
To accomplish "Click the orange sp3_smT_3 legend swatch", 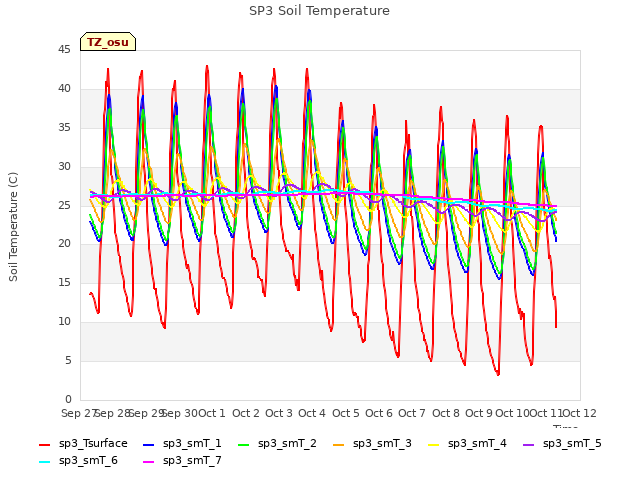I will [339, 444].
